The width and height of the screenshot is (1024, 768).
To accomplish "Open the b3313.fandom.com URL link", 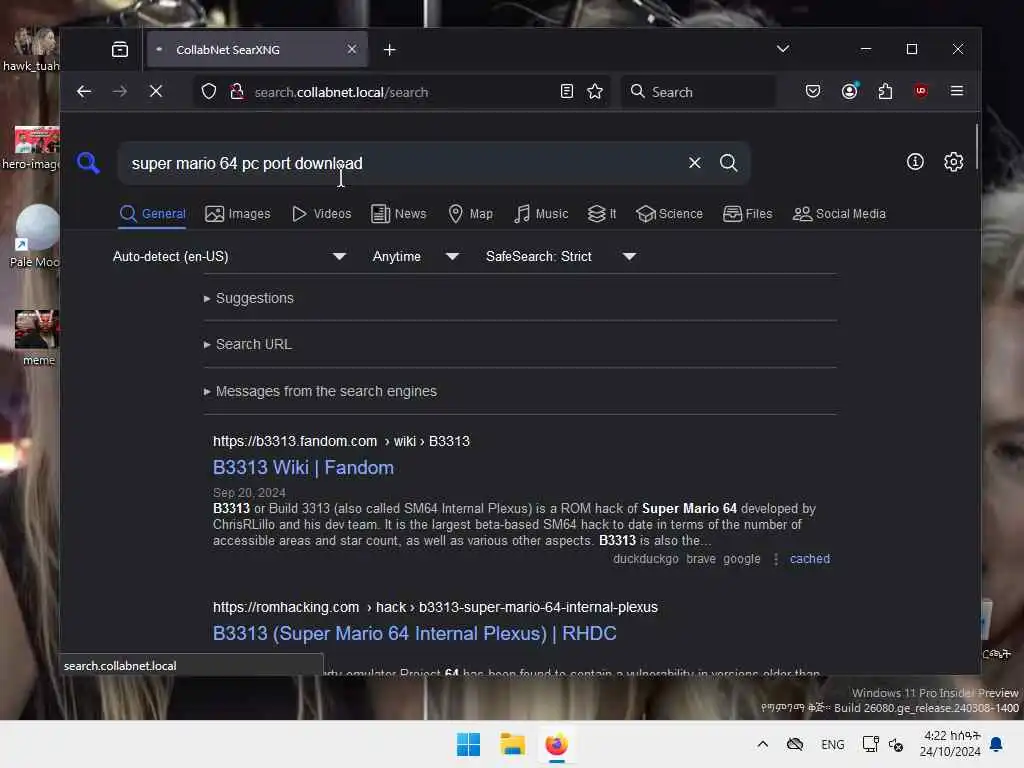I will 341,441.
